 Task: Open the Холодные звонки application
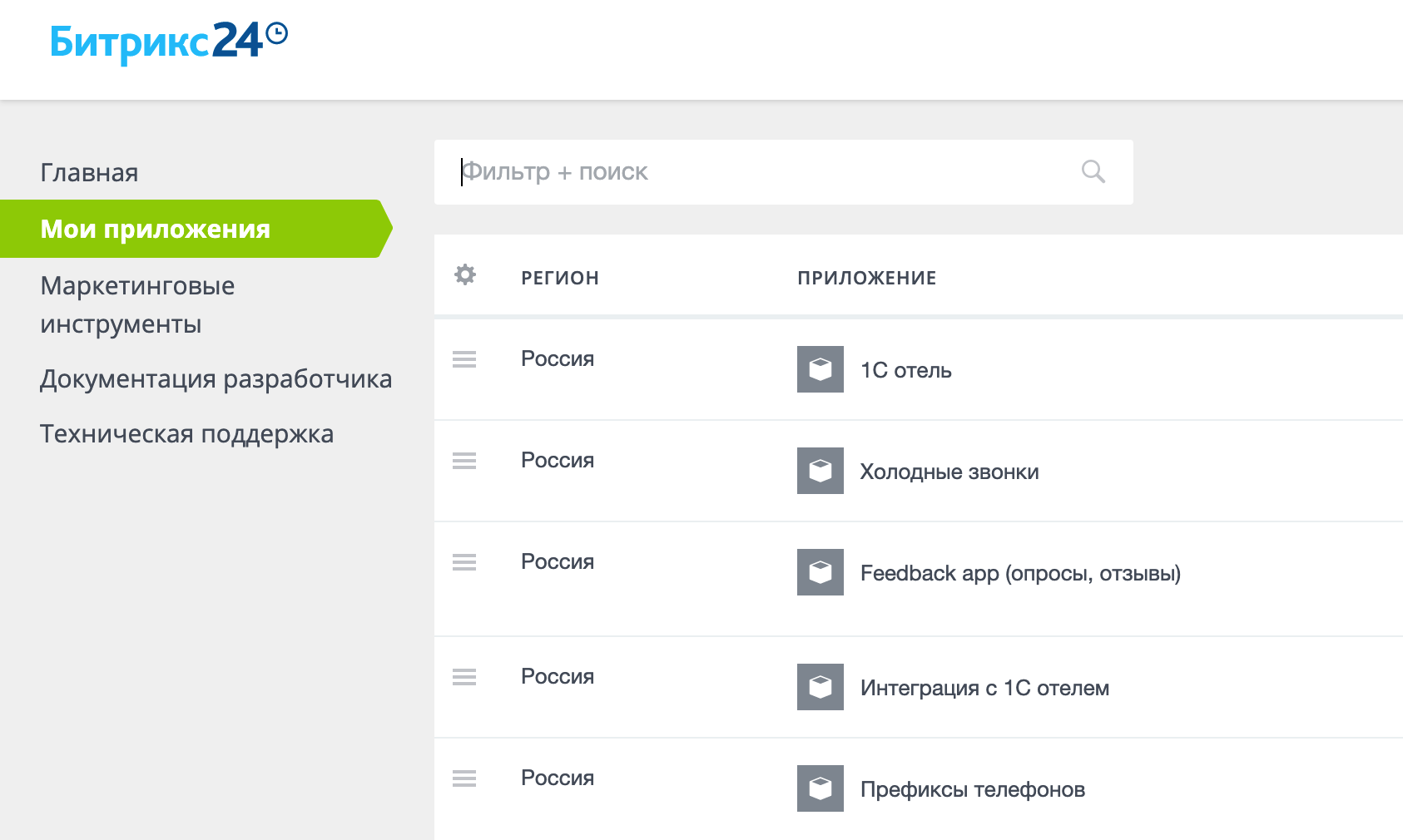pos(949,472)
